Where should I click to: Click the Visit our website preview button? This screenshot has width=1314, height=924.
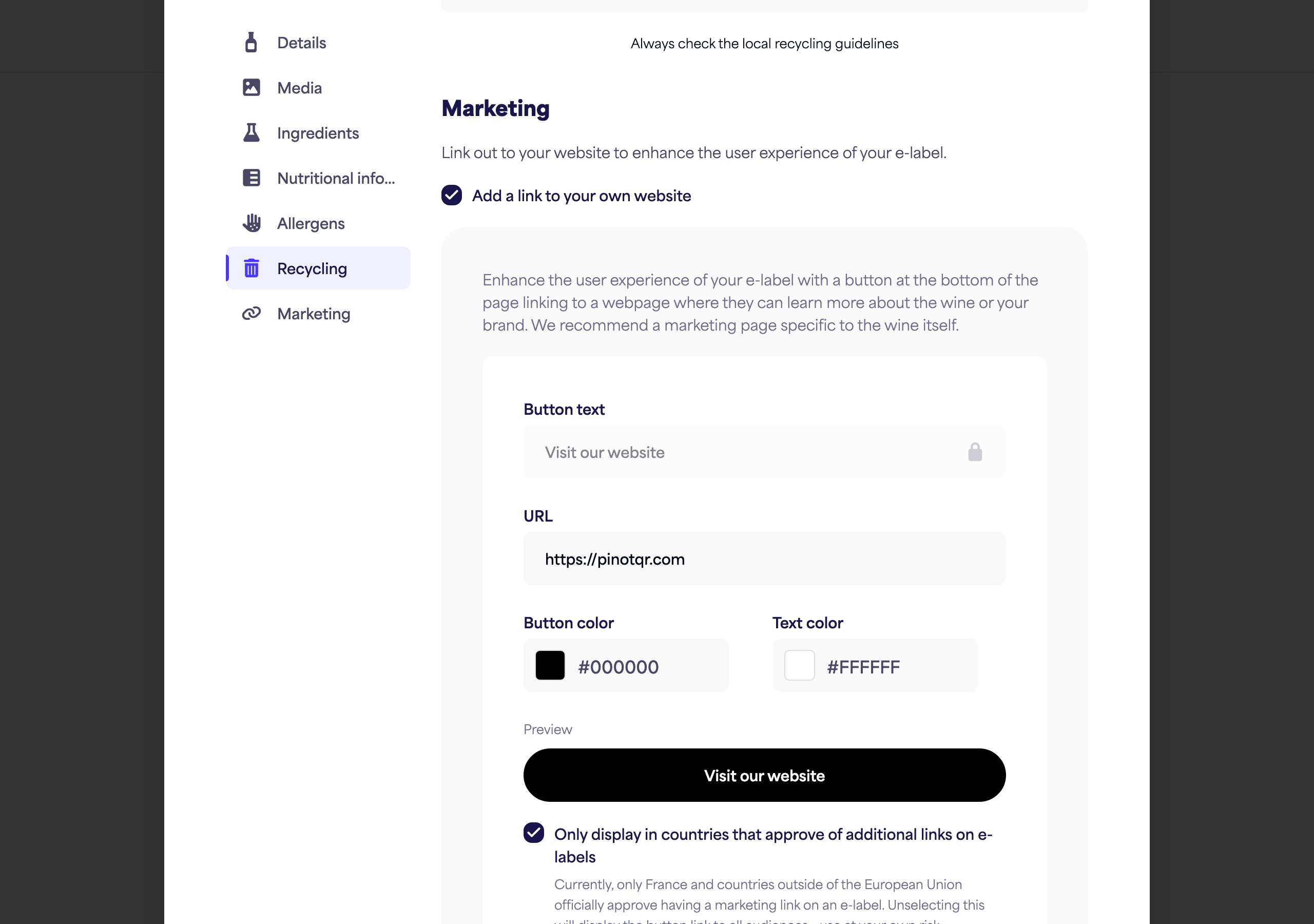(x=764, y=775)
